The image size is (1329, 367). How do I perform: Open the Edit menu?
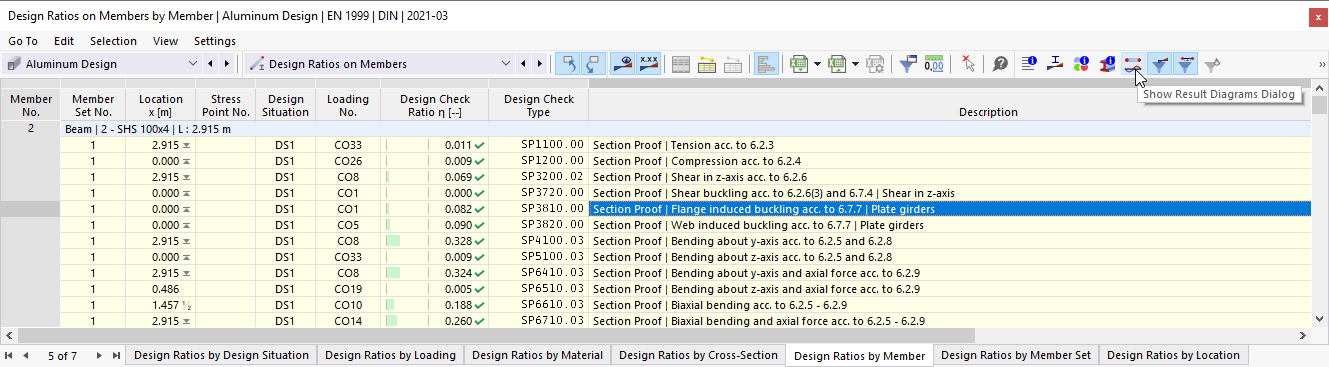tap(64, 41)
